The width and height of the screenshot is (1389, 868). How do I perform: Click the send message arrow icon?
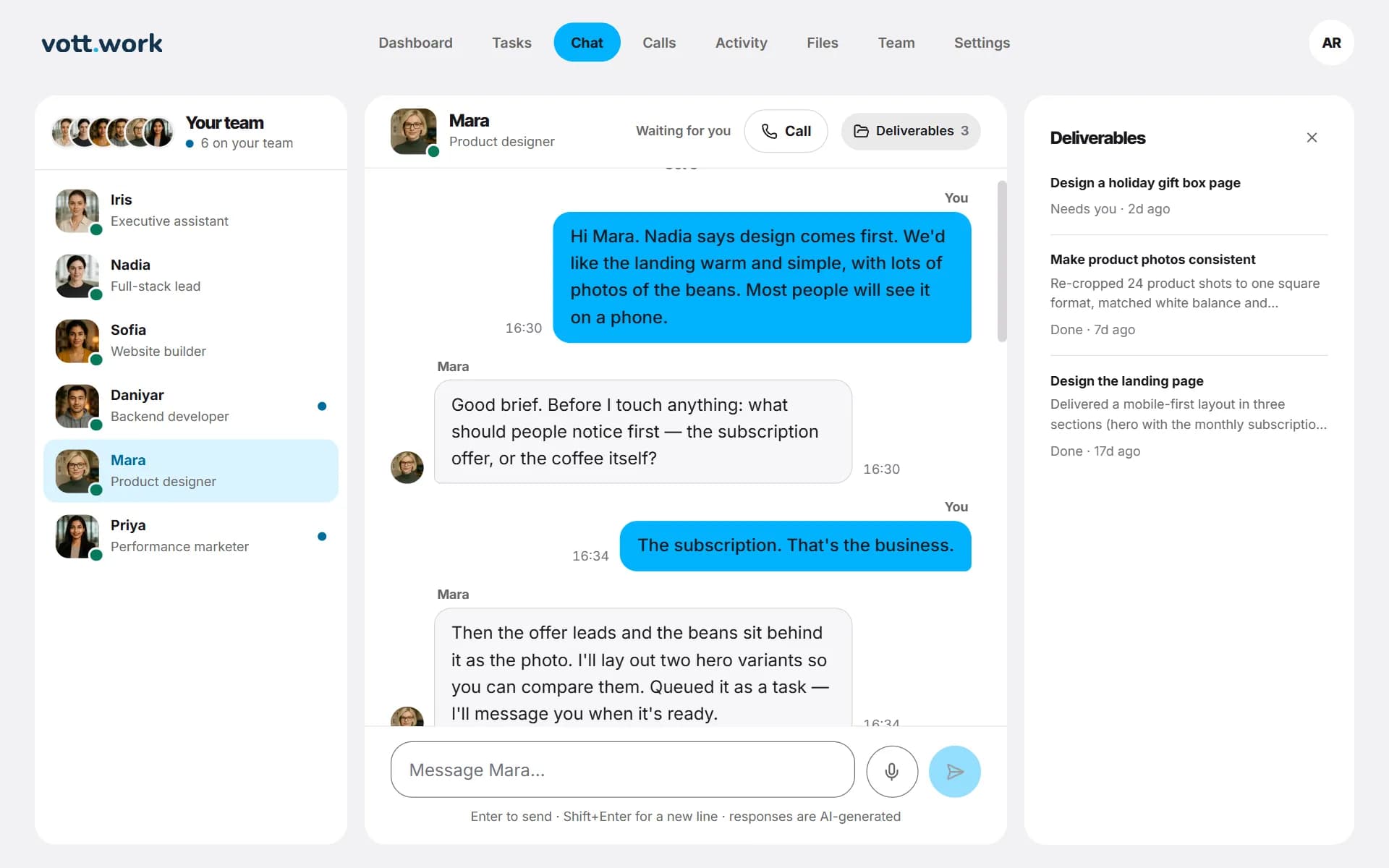(x=955, y=771)
